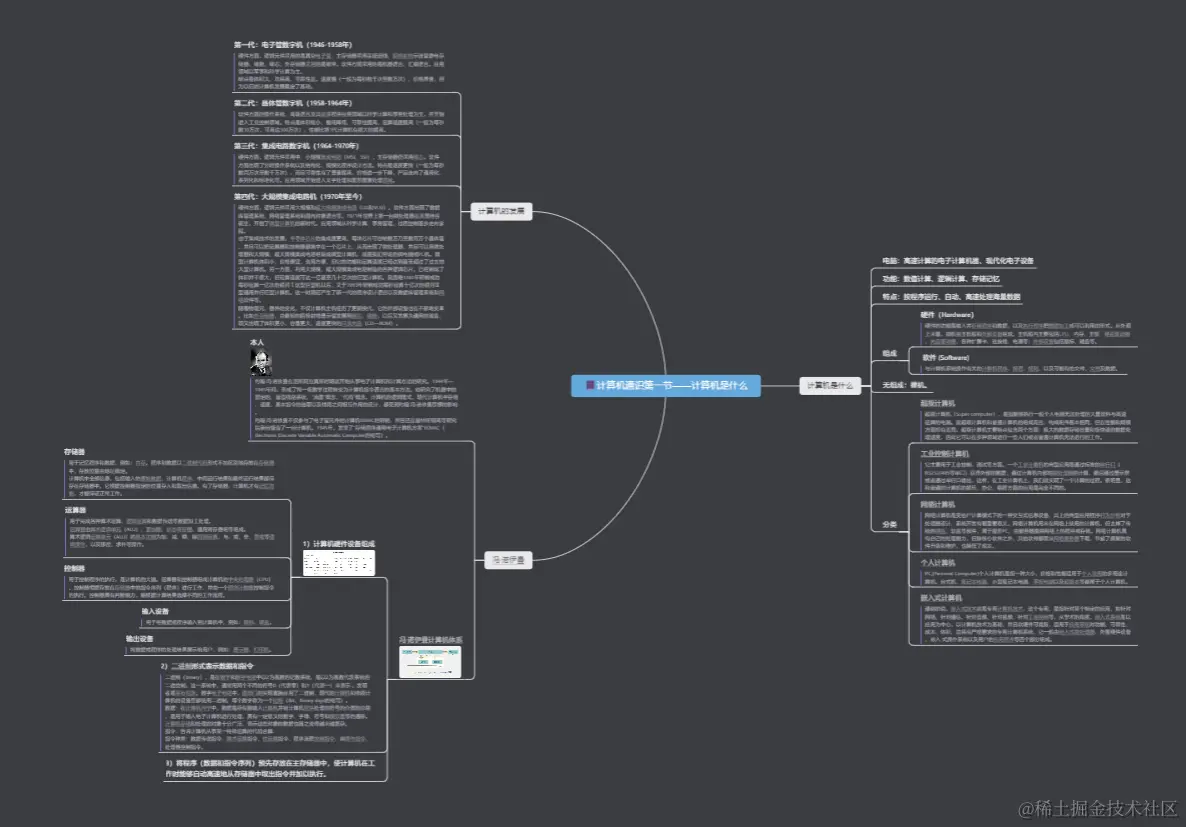Select the 组成 topic
The height and width of the screenshot is (827, 1186).
tap(890, 353)
